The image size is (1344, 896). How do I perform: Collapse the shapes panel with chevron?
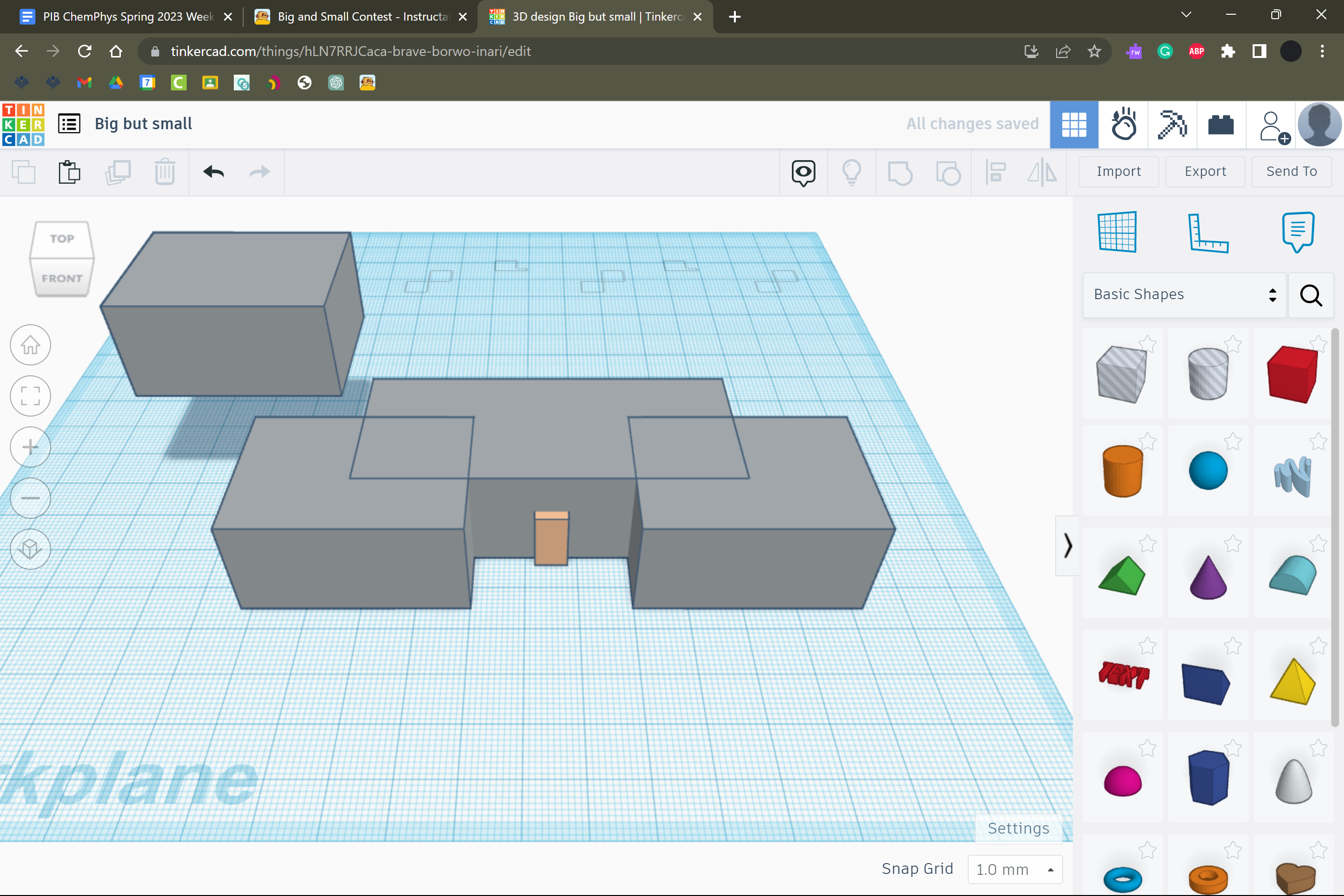(1067, 545)
